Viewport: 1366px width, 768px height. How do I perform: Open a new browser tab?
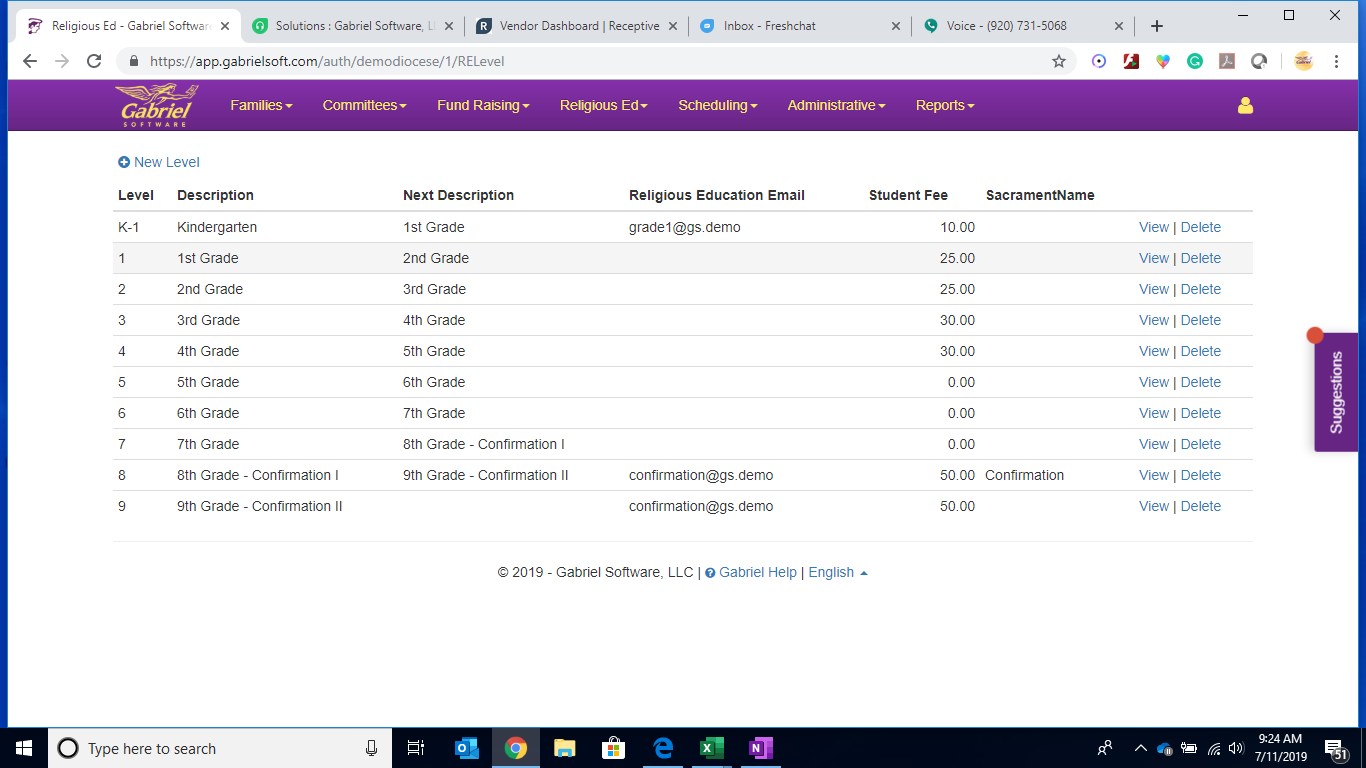coord(1157,26)
